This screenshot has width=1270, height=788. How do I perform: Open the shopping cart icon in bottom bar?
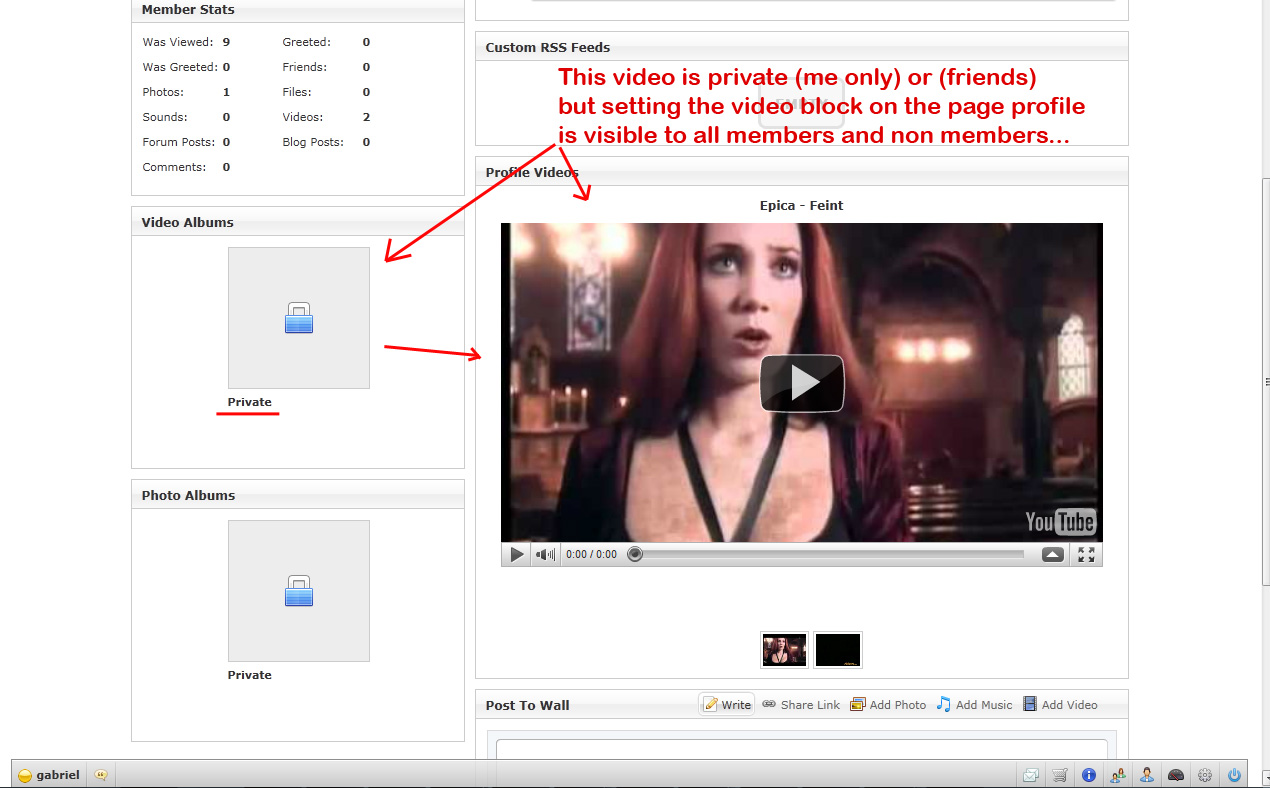point(1060,775)
